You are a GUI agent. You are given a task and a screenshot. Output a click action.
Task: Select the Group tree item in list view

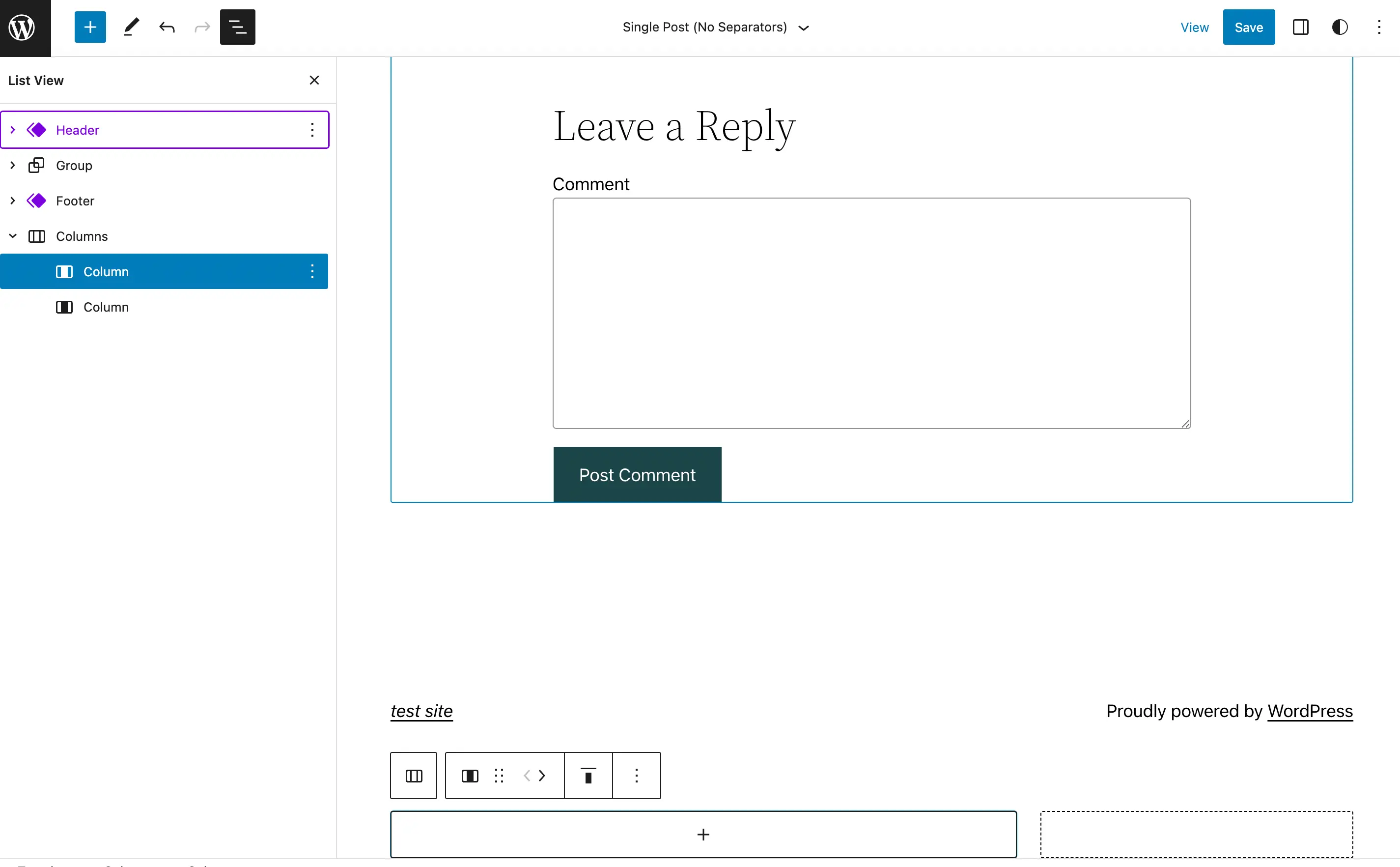pos(74,165)
